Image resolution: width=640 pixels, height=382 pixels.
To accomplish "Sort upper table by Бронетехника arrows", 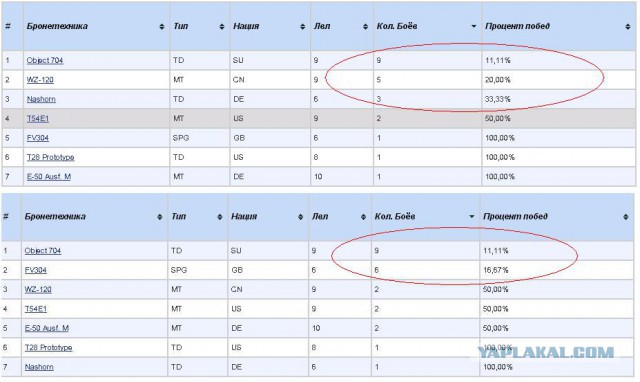I will pyautogui.click(x=162, y=27).
